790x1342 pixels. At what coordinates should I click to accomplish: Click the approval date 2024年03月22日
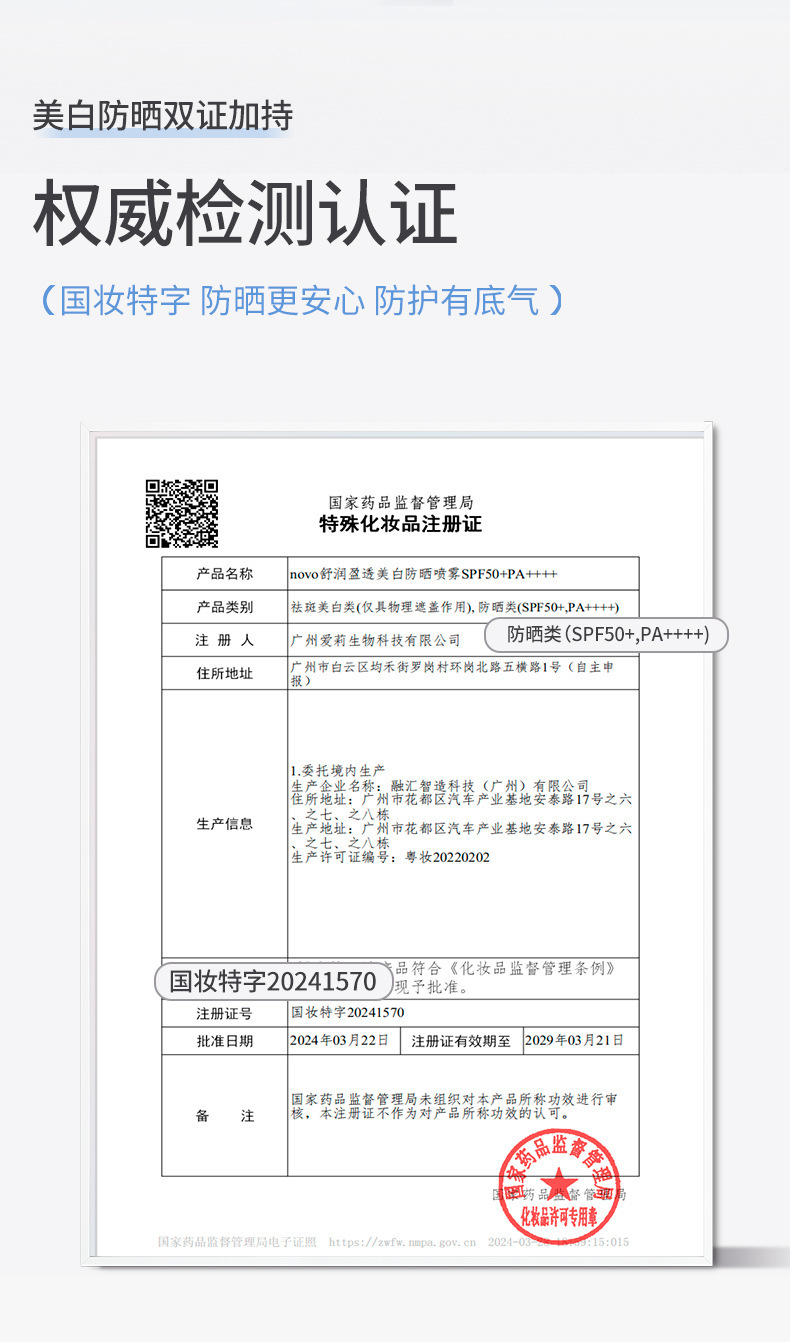[x=339, y=1040]
